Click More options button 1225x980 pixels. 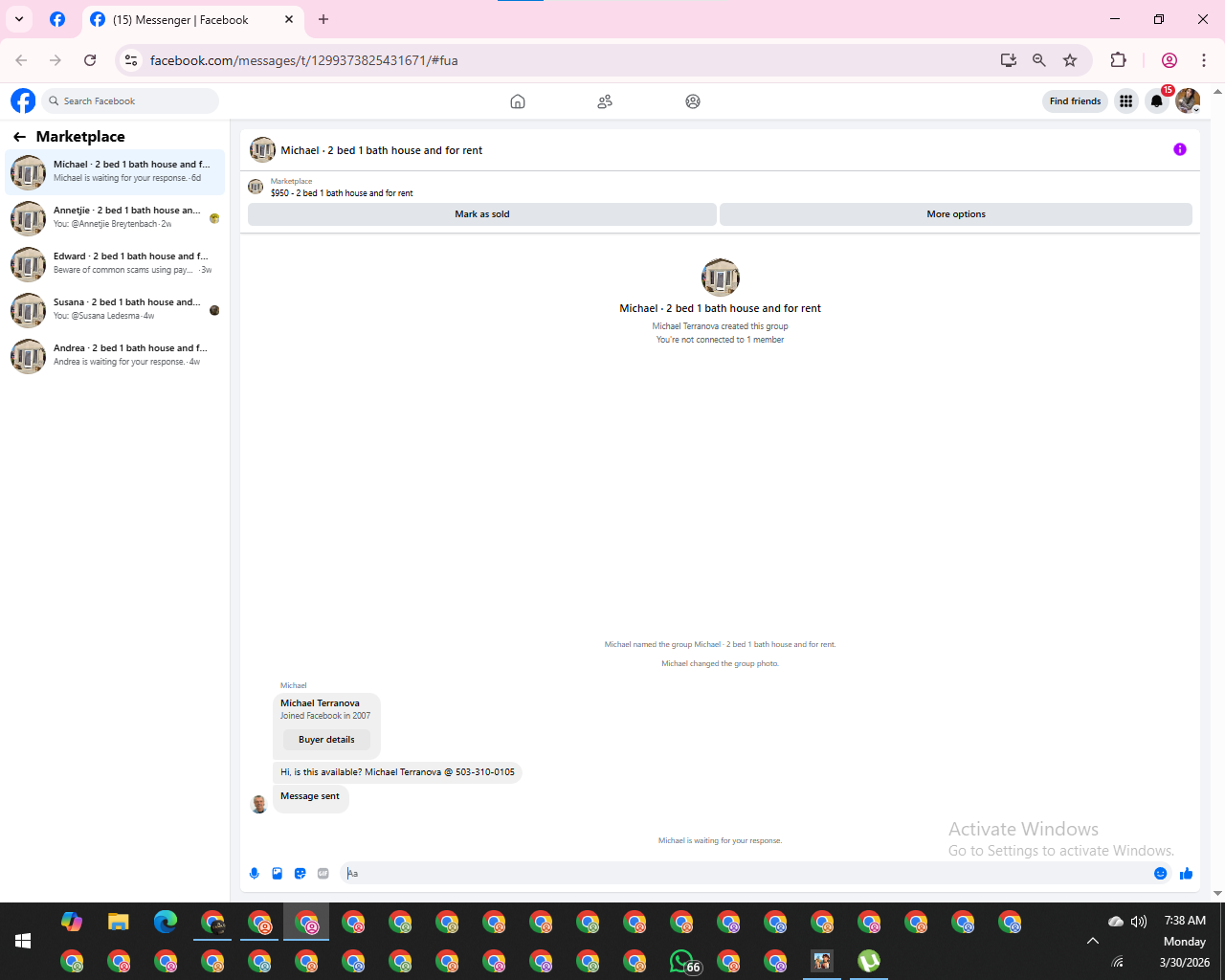click(x=956, y=214)
